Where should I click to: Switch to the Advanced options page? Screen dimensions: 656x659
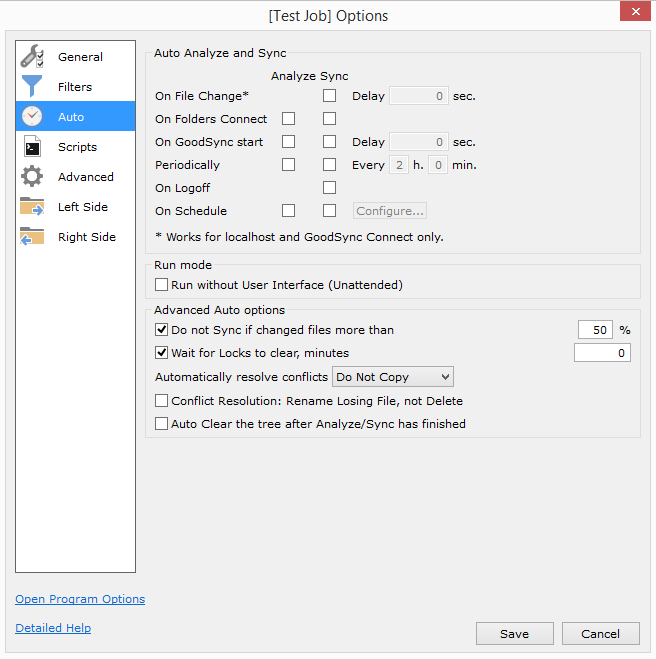tap(85, 177)
